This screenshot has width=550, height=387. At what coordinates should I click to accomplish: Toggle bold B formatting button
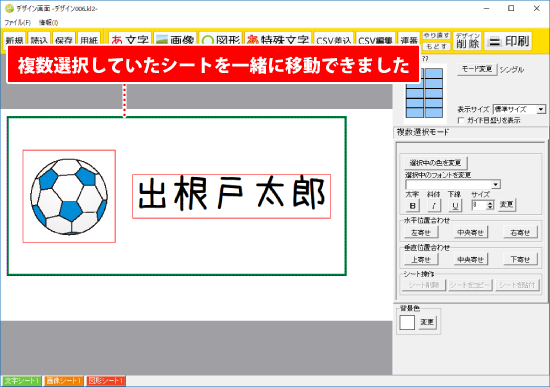pyautogui.click(x=413, y=206)
